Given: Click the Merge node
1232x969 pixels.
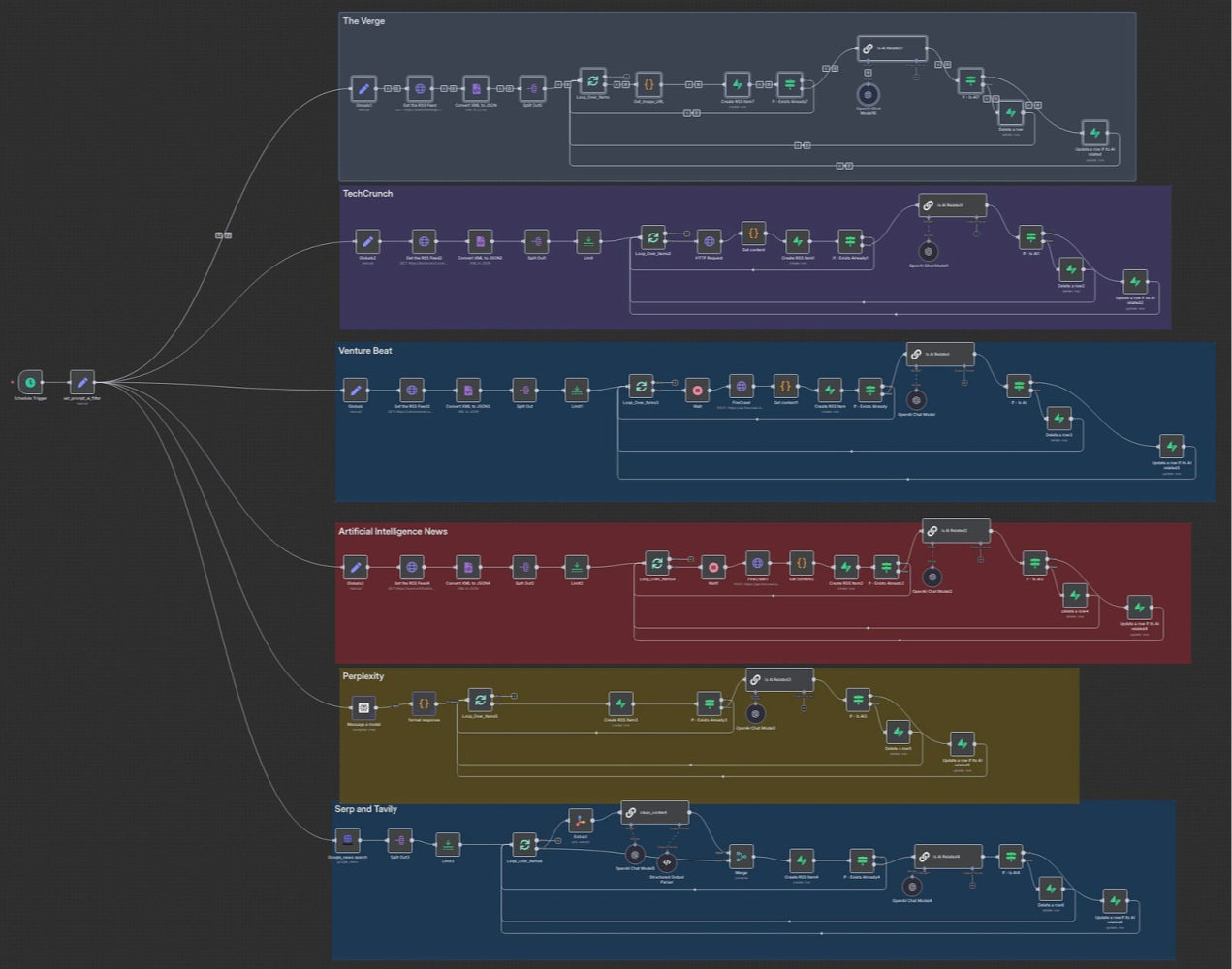Looking at the screenshot, I should tap(741, 857).
